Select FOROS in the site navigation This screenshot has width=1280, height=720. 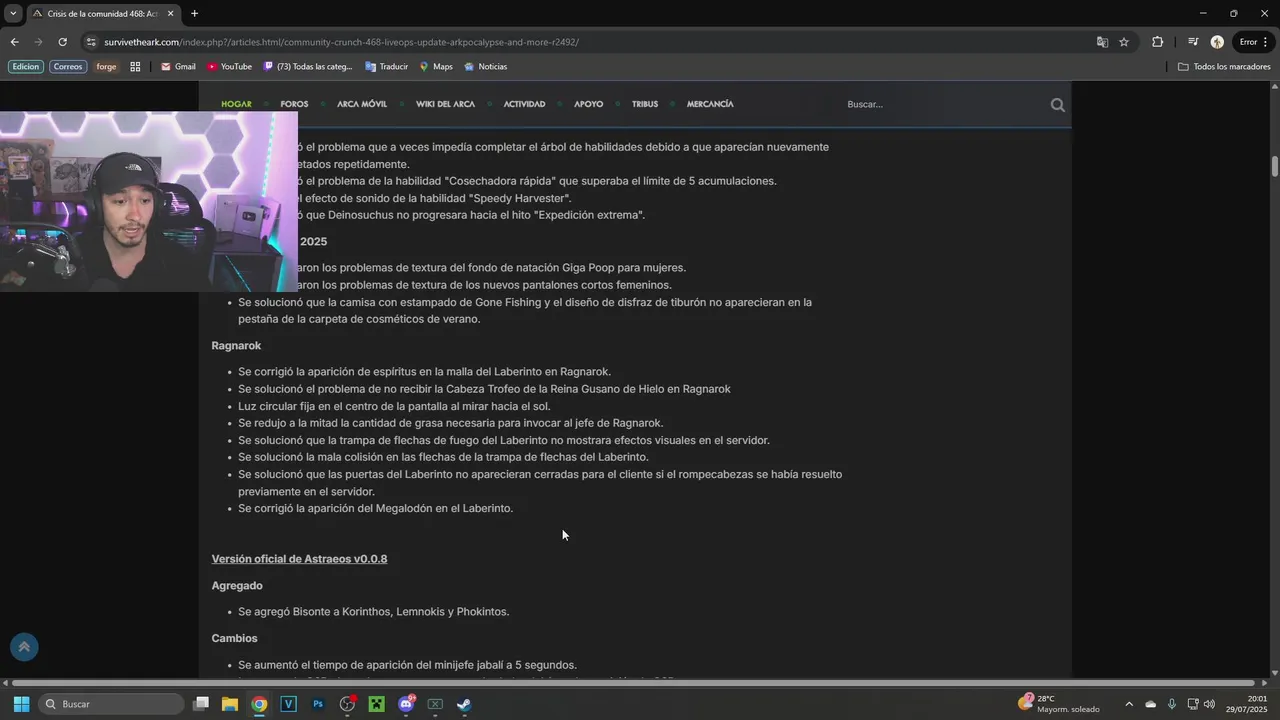coord(294,104)
